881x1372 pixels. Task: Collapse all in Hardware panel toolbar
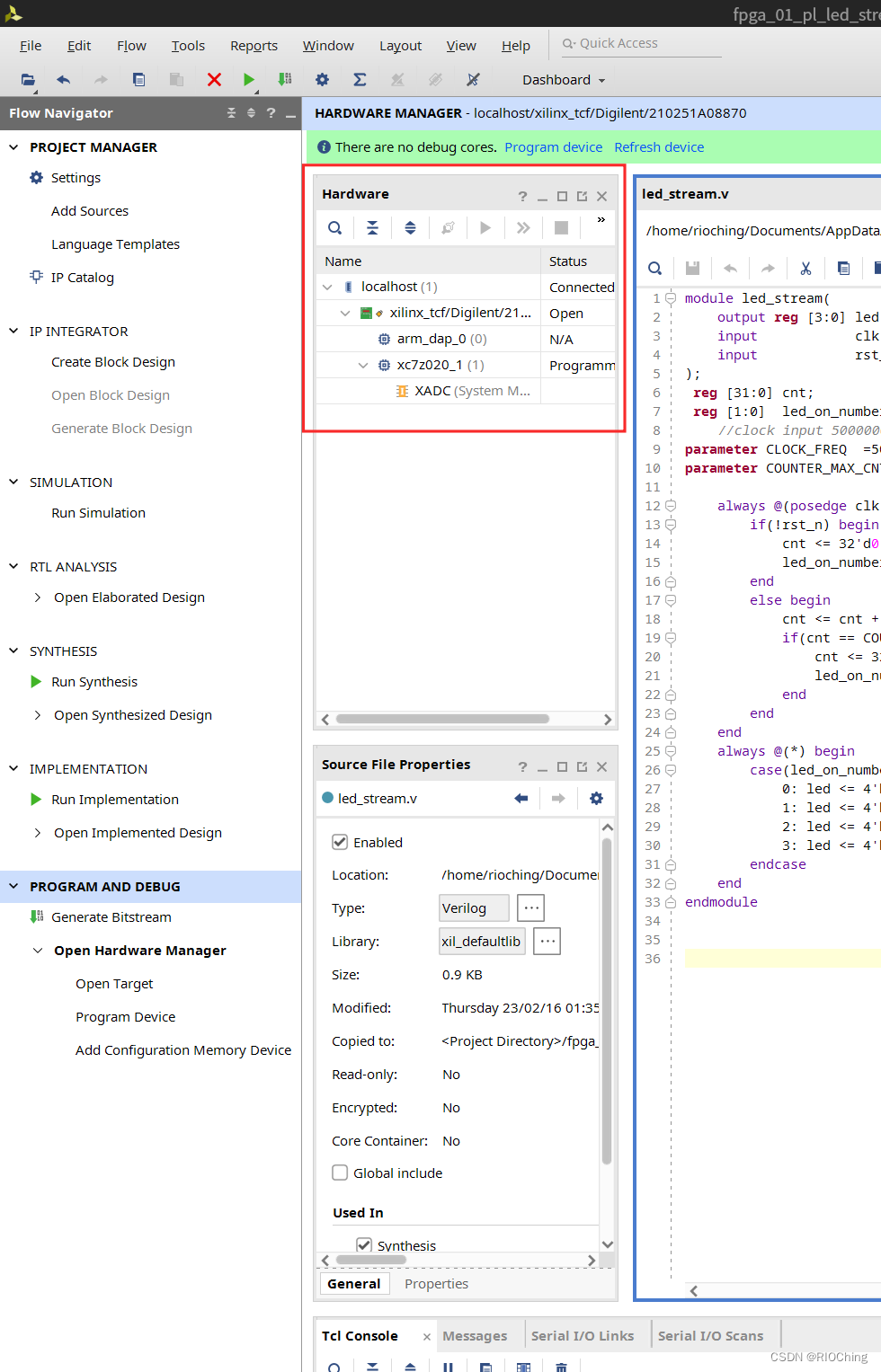tap(372, 228)
